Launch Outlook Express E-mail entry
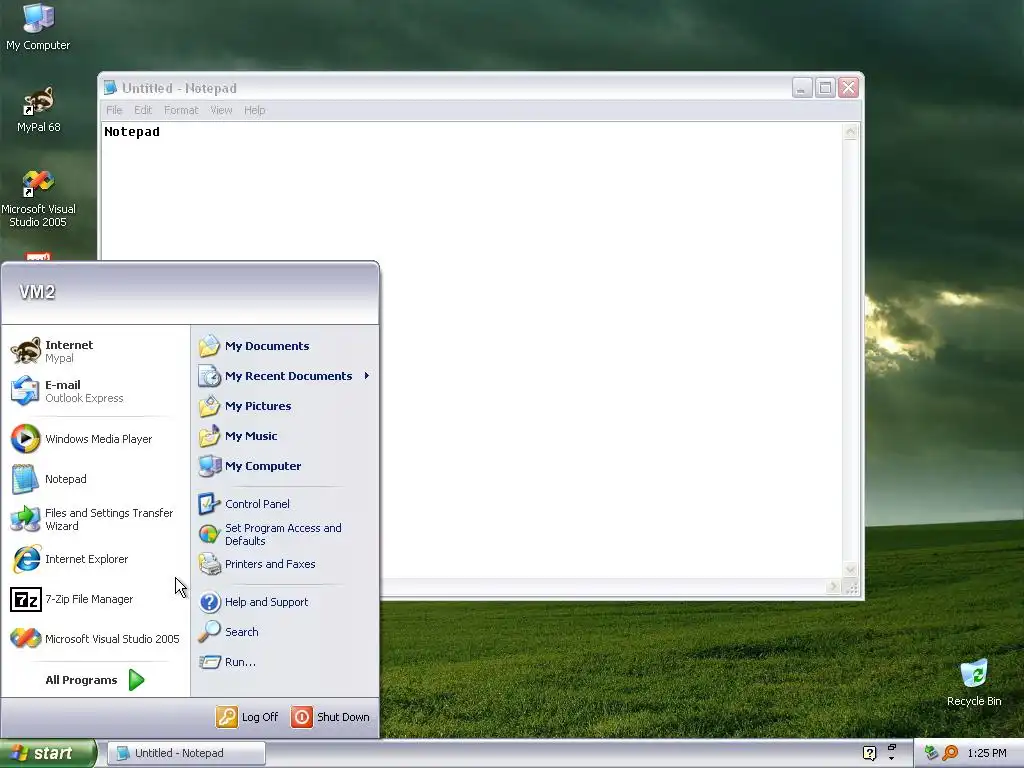The width and height of the screenshot is (1024, 768). pyautogui.click(x=95, y=391)
